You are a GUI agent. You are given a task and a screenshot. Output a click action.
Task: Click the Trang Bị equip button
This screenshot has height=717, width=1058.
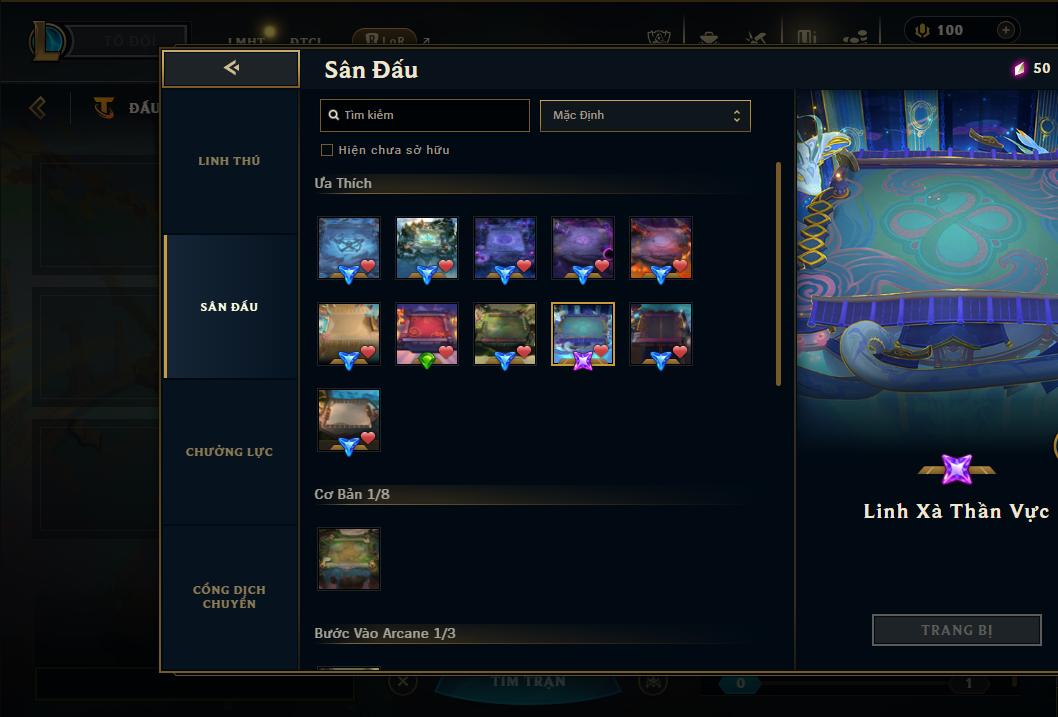click(x=957, y=630)
